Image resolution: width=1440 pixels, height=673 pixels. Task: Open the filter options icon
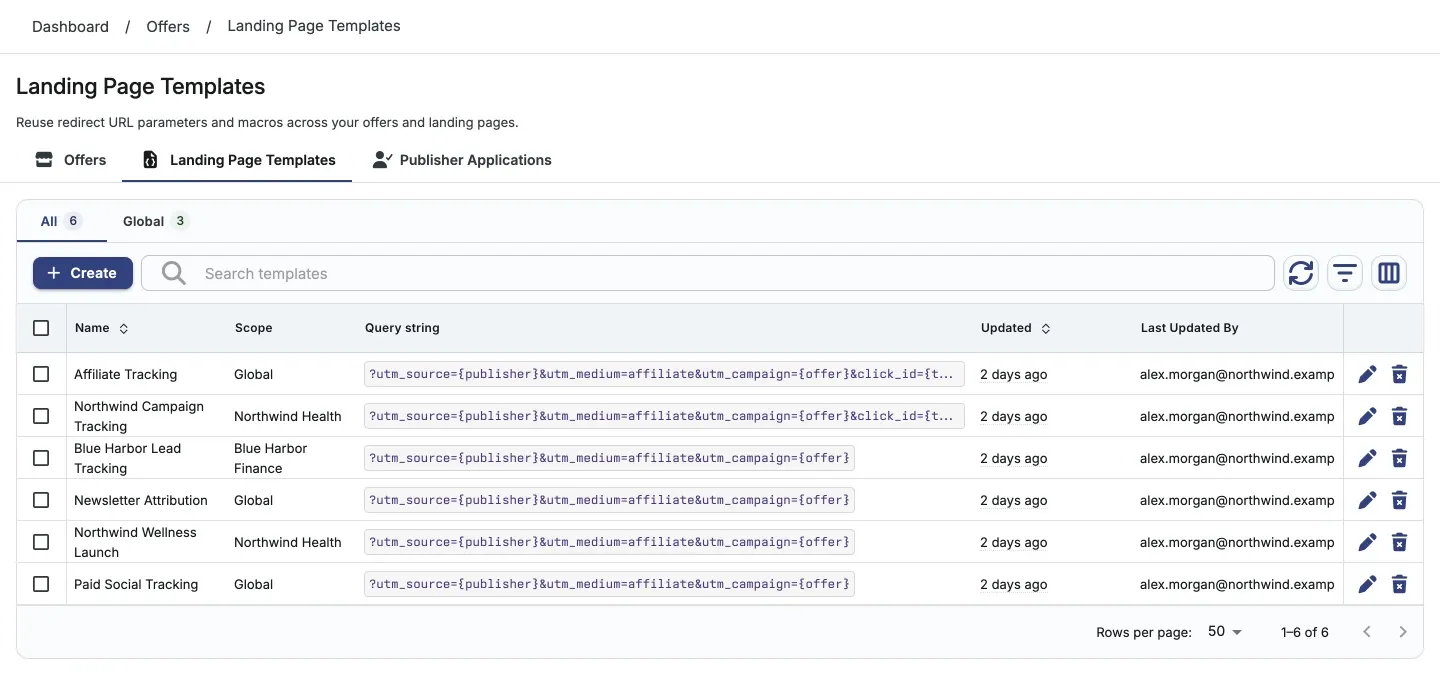pos(1345,273)
